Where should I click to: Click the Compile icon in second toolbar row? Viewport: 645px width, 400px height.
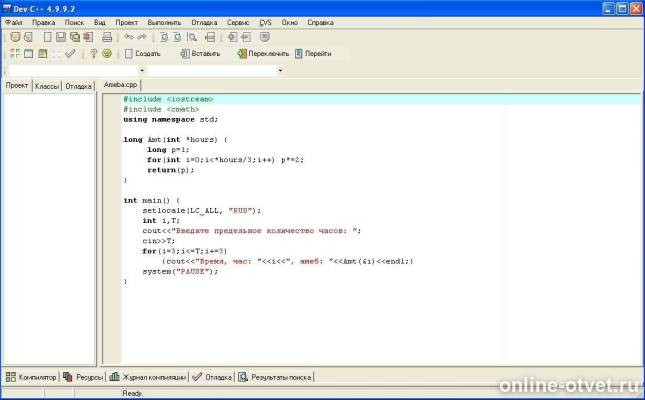13,54
